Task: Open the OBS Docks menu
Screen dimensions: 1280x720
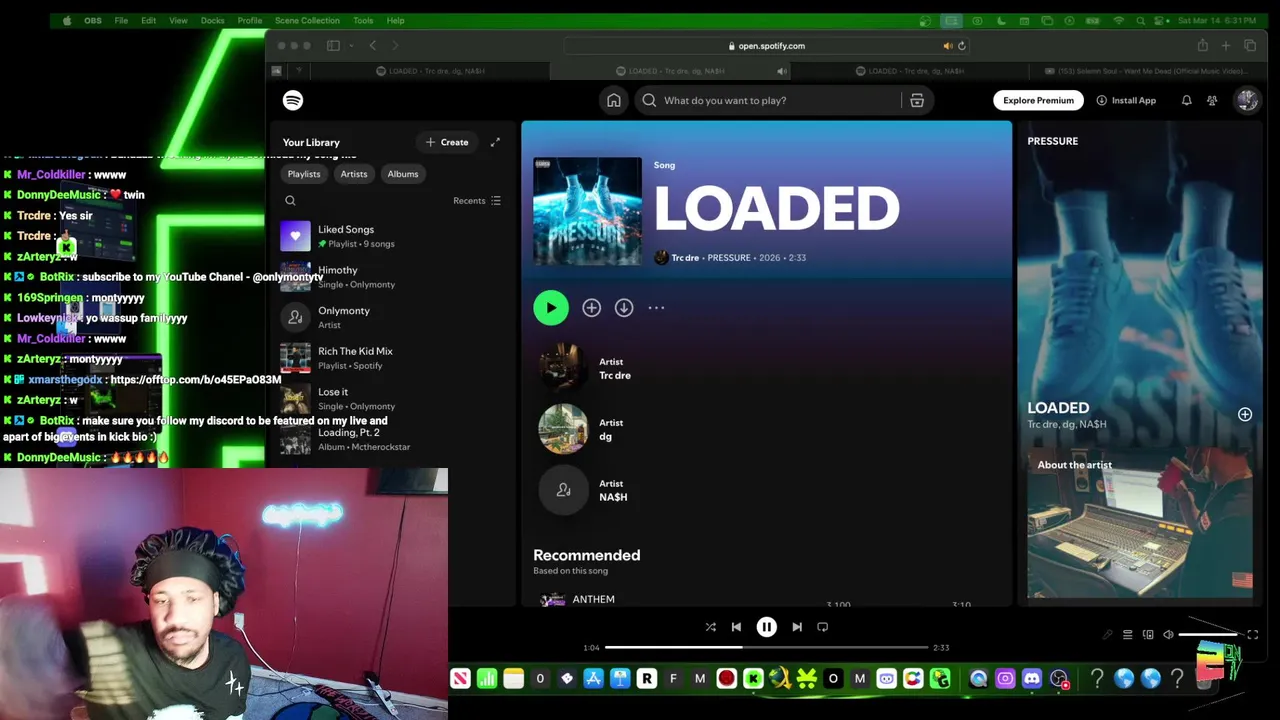Action: [212, 20]
